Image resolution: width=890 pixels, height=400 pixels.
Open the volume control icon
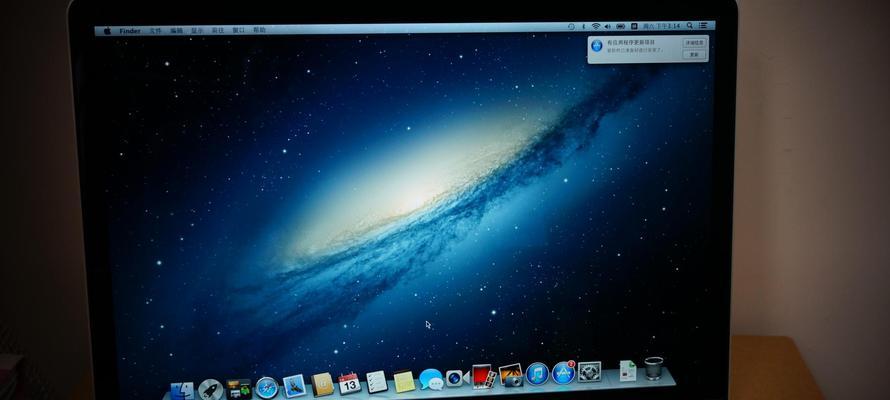coord(607,26)
